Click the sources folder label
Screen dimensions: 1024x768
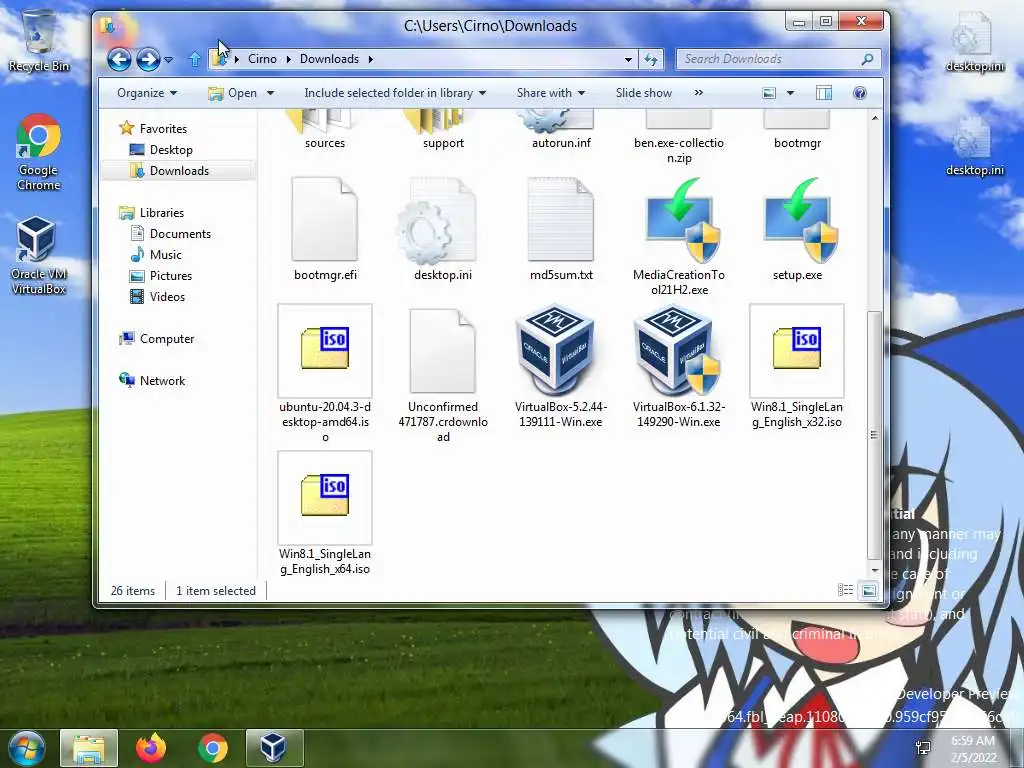tap(325, 143)
